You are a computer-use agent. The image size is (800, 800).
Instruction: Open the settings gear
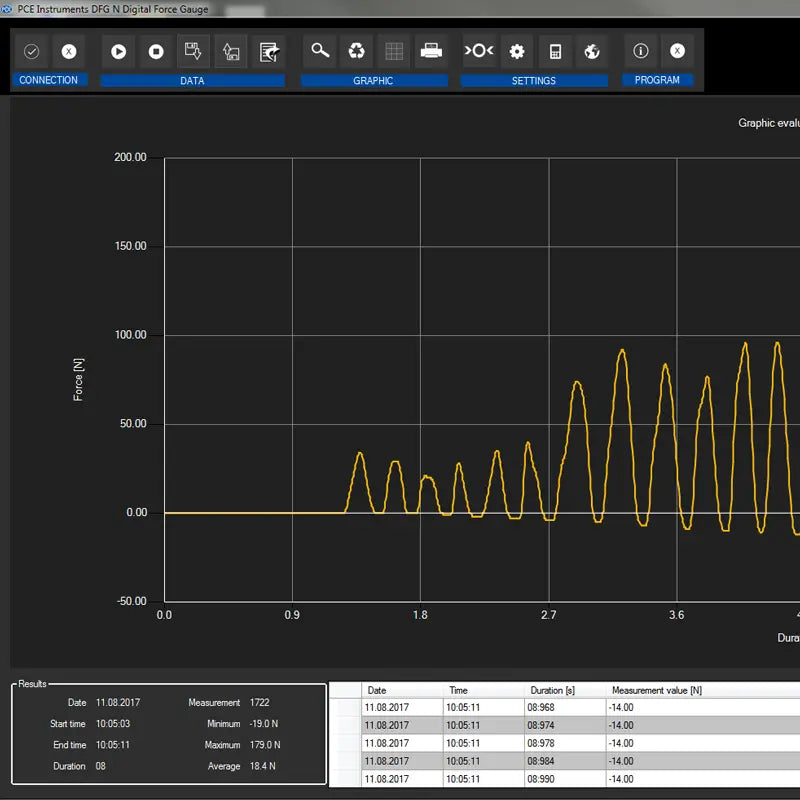[516, 52]
